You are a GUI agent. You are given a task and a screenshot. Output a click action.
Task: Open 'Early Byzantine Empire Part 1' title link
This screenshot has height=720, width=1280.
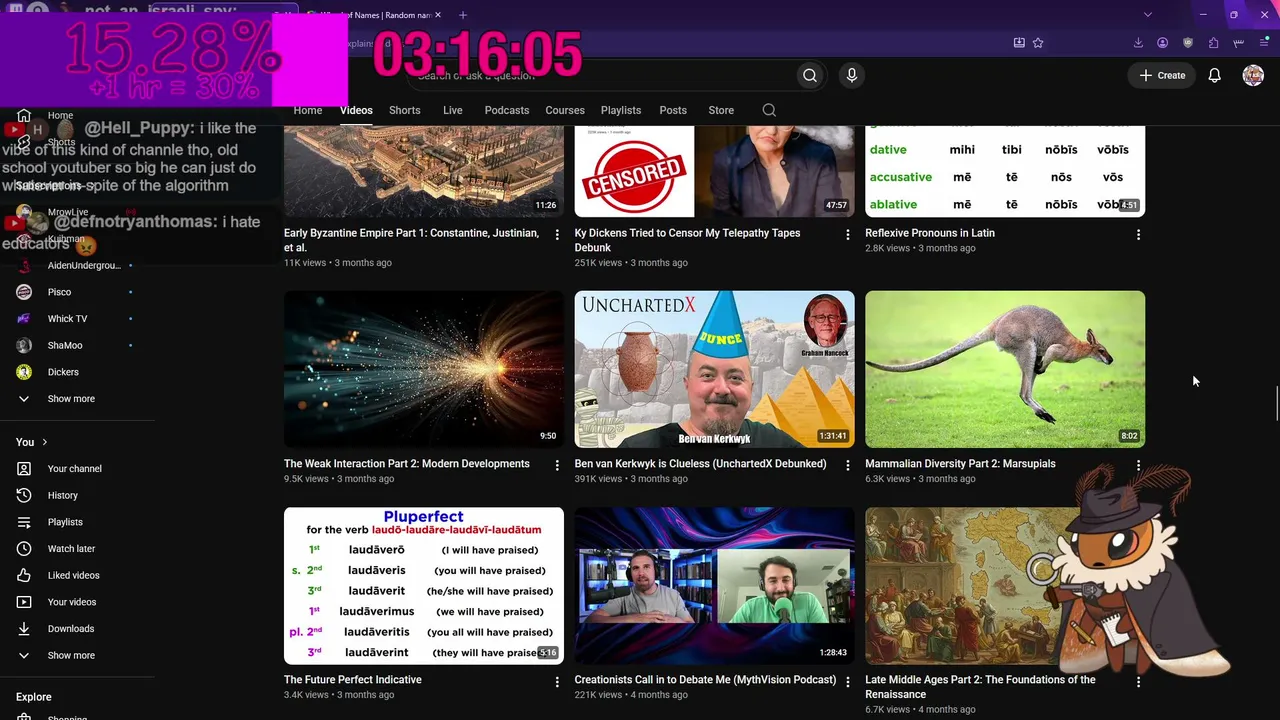pos(410,240)
